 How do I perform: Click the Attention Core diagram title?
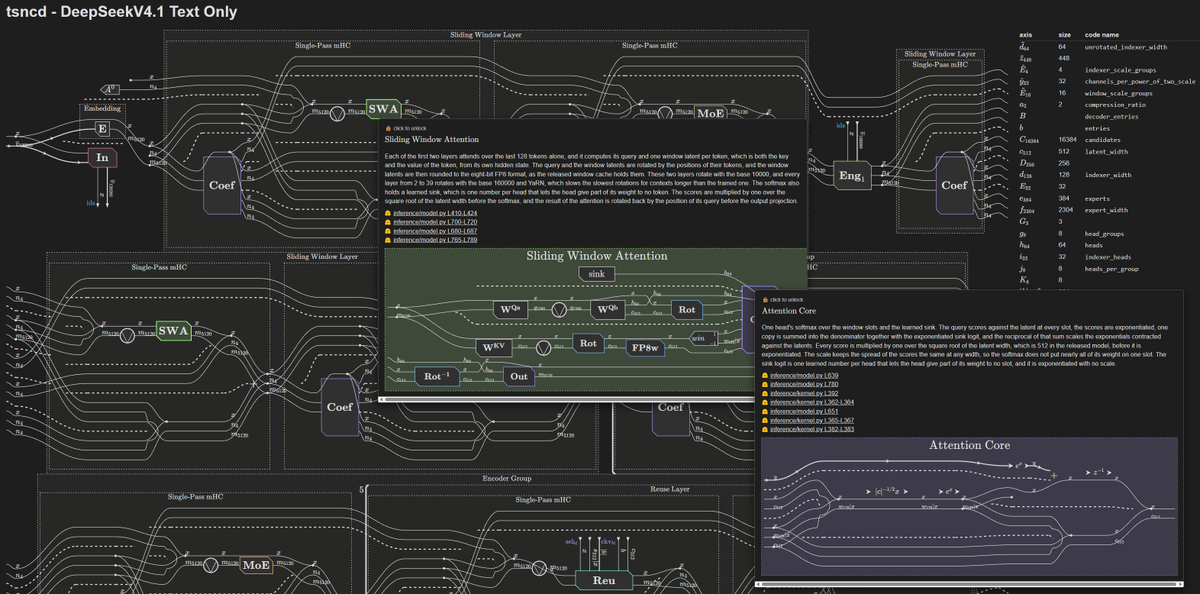tap(969, 445)
